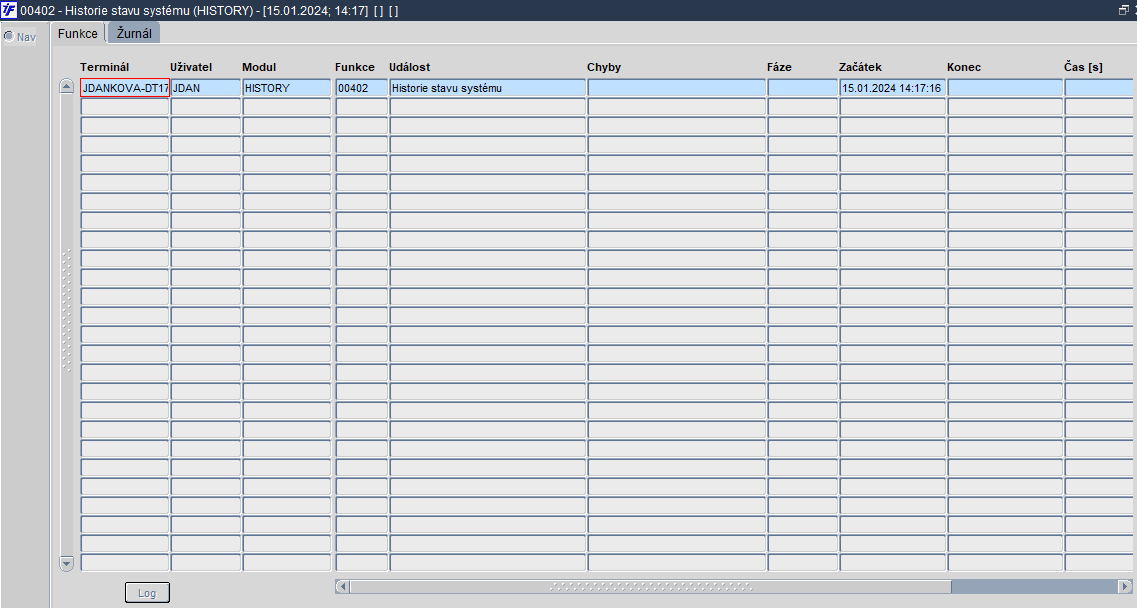Viewport: 1137px width, 608px height.
Task: Click the Začátek column header
Action: [860, 67]
